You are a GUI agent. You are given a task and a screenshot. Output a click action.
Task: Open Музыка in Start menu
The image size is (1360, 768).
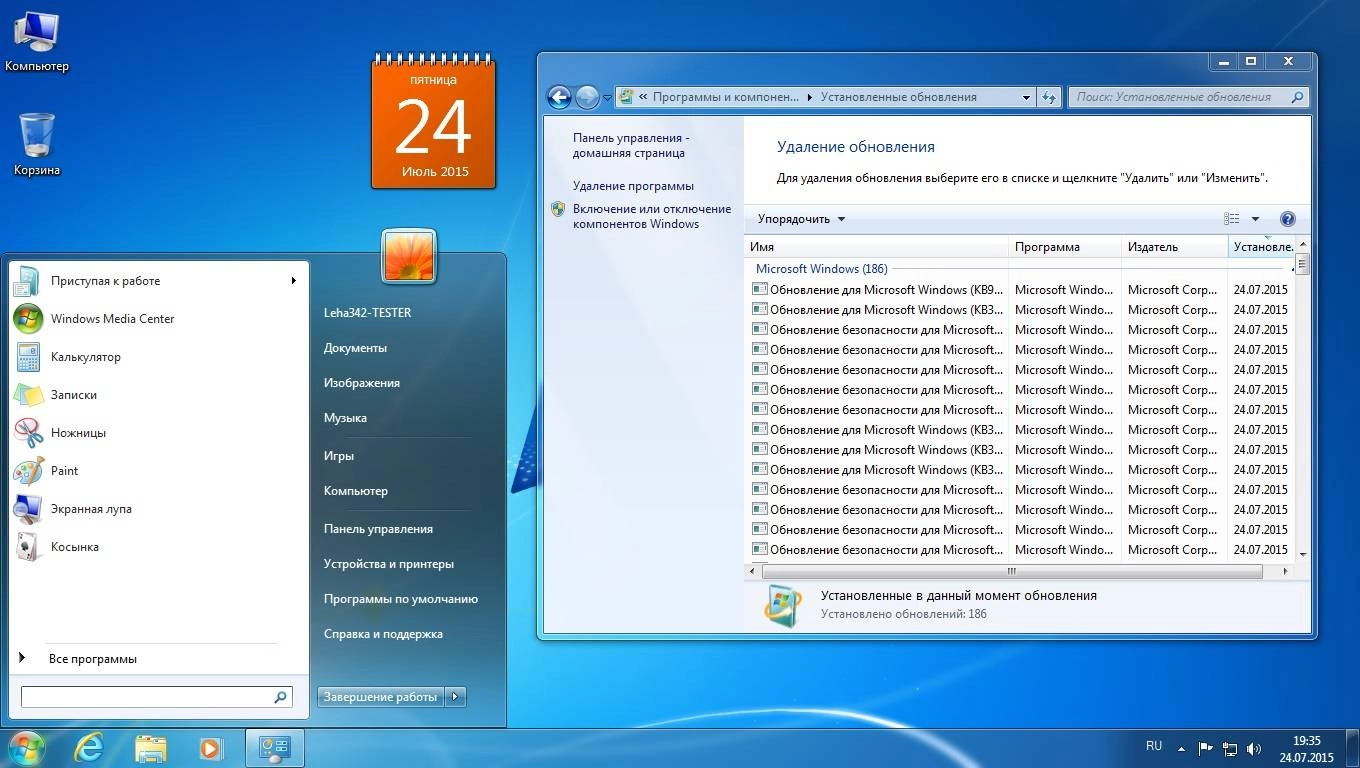coord(345,418)
